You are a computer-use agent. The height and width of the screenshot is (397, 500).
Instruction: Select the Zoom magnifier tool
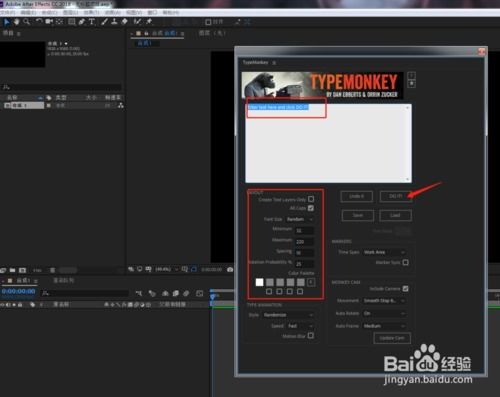[26, 22]
